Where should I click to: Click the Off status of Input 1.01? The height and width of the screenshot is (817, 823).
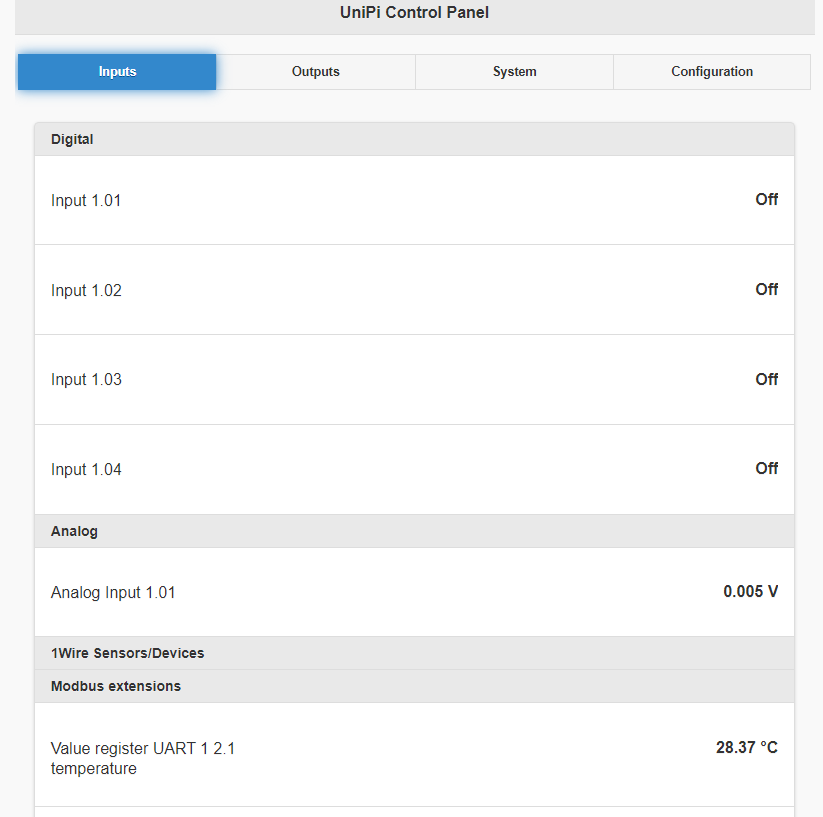click(x=766, y=200)
